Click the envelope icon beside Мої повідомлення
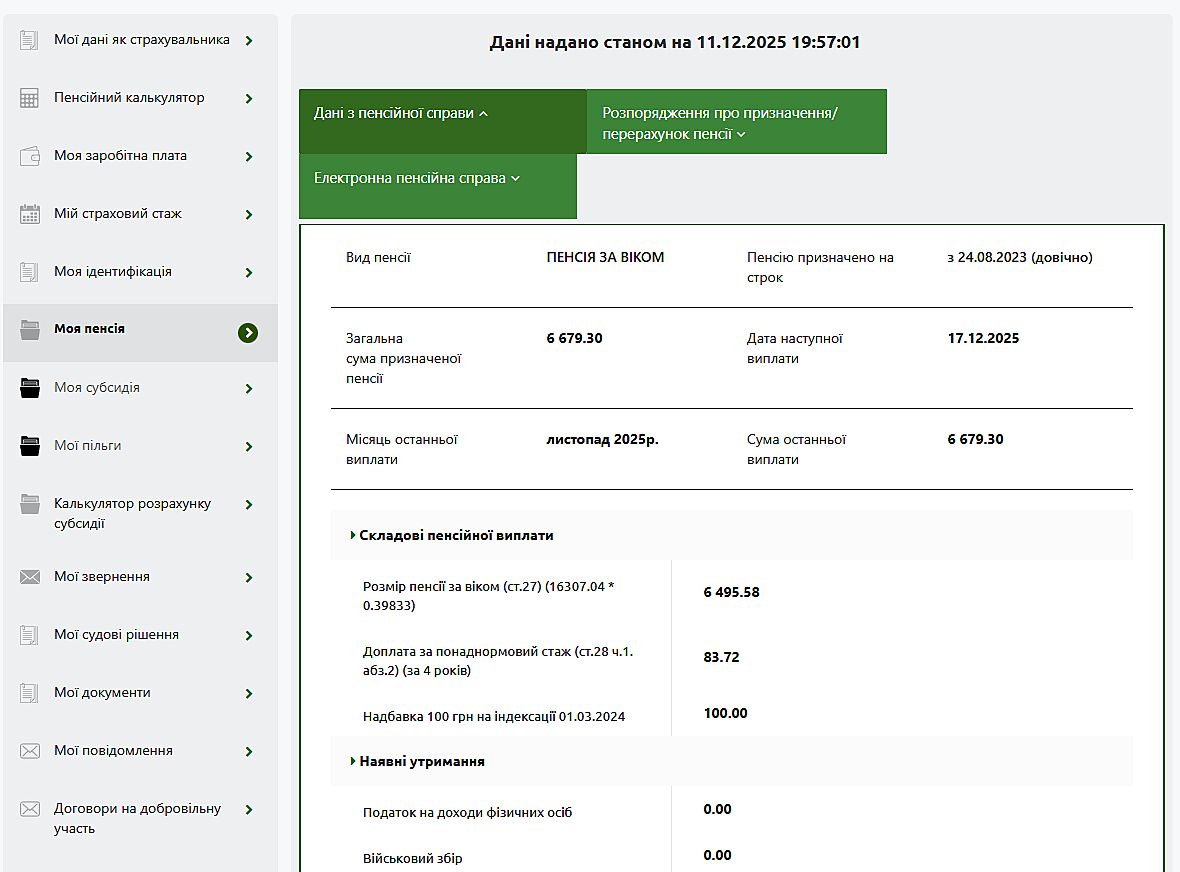The width and height of the screenshot is (1180, 872). coord(30,751)
